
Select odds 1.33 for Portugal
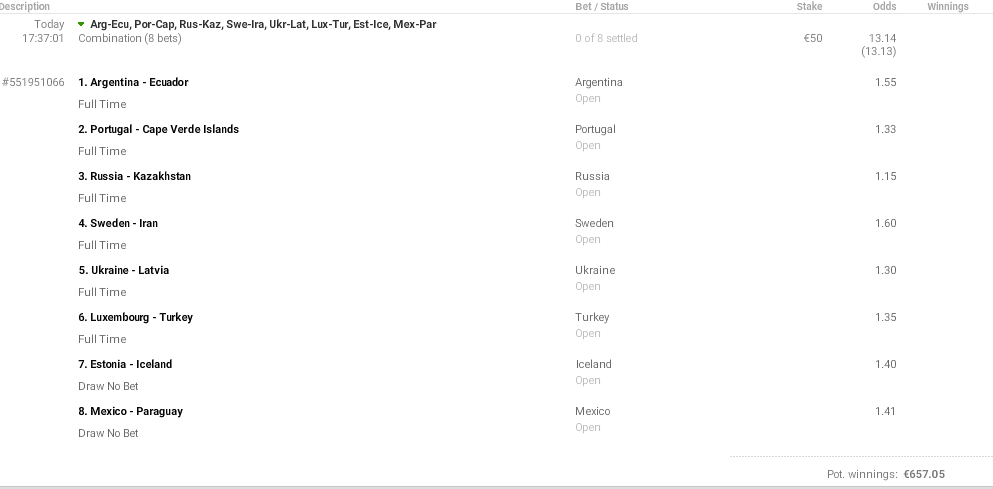tap(885, 129)
